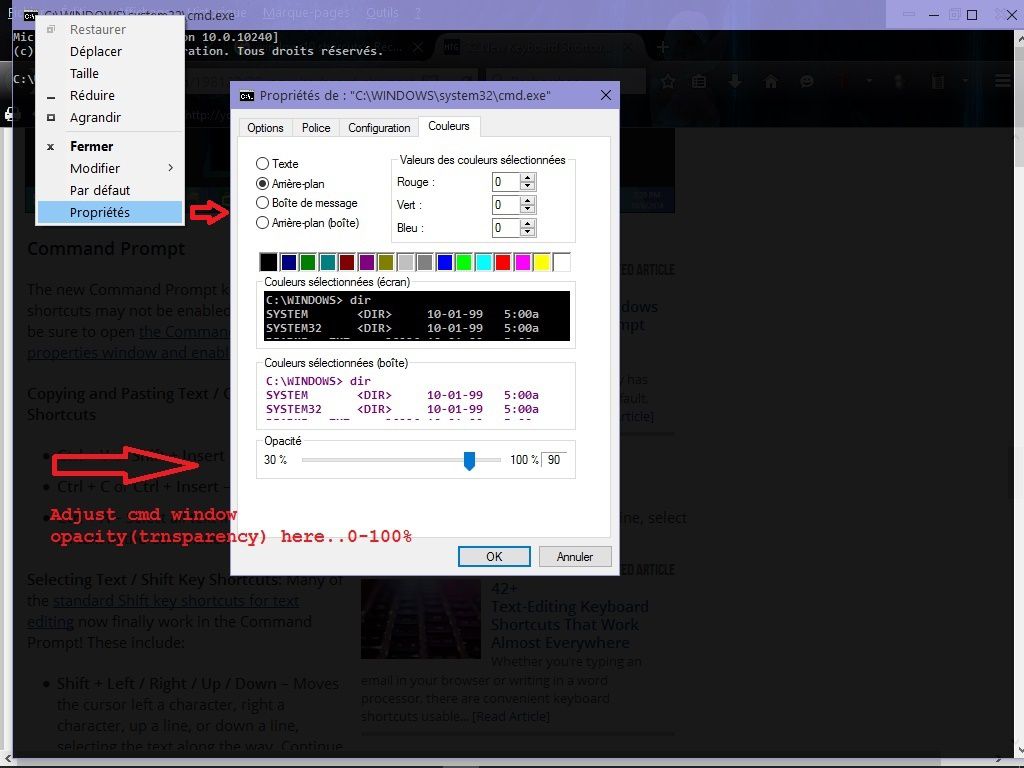1024x768 pixels.
Task: Switch to the Police tab
Action: (316, 128)
